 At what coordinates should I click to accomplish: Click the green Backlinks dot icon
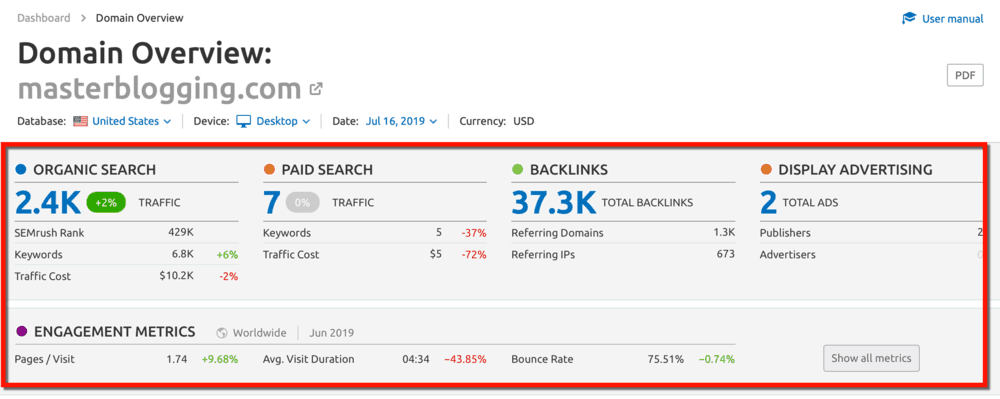(518, 170)
